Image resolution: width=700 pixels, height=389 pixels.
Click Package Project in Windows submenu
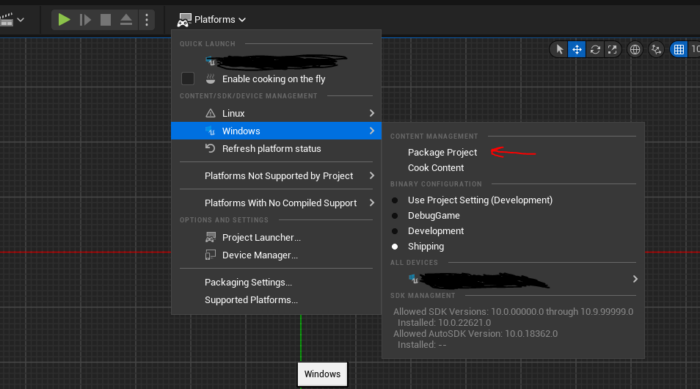(x=442, y=152)
